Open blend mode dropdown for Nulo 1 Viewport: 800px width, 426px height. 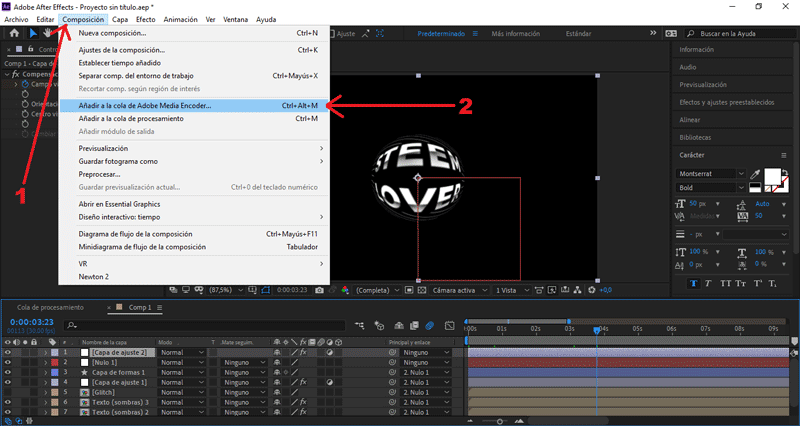(182, 362)
